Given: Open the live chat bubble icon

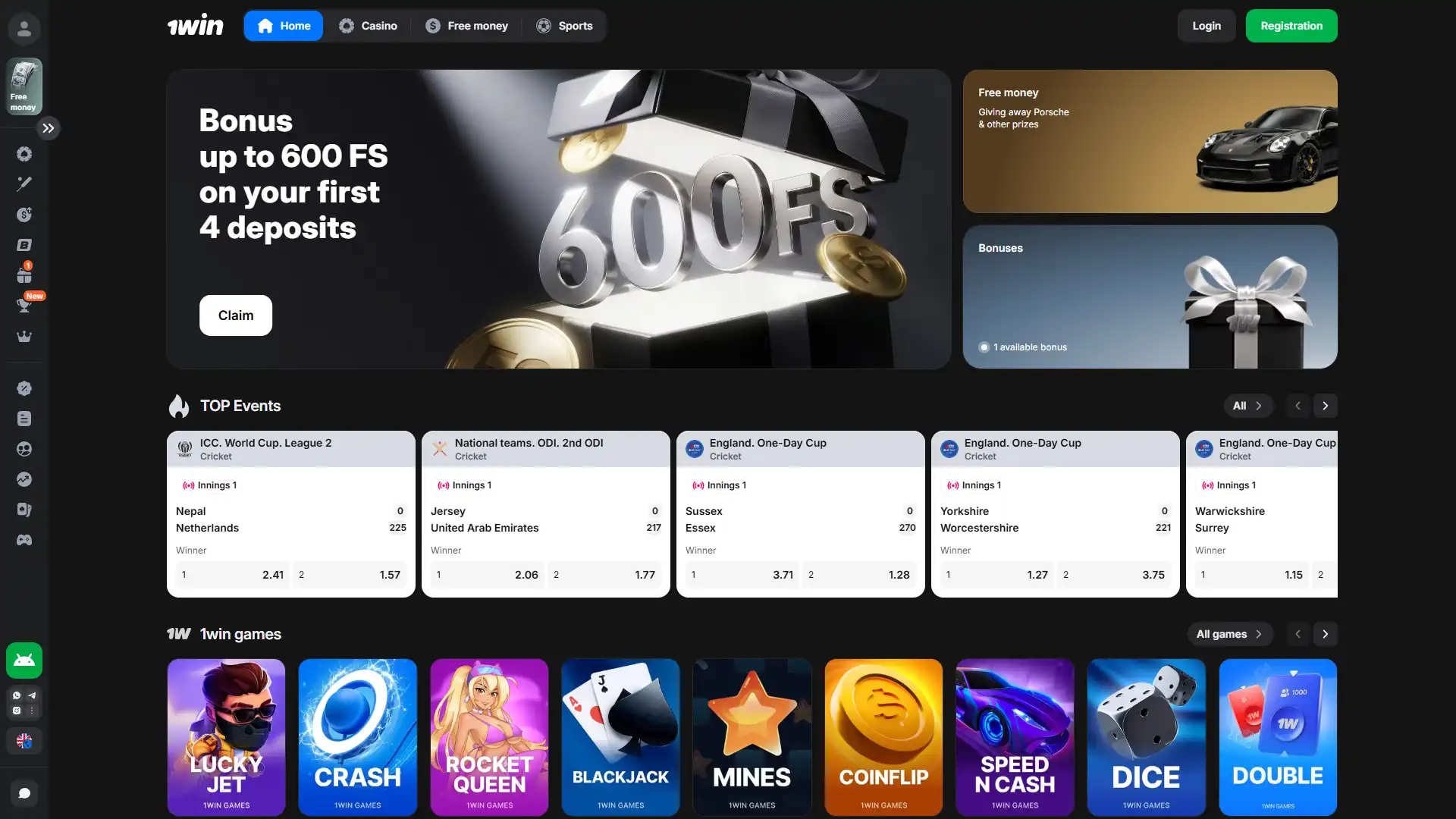Looking at the screenshot, I should (24, 793).
